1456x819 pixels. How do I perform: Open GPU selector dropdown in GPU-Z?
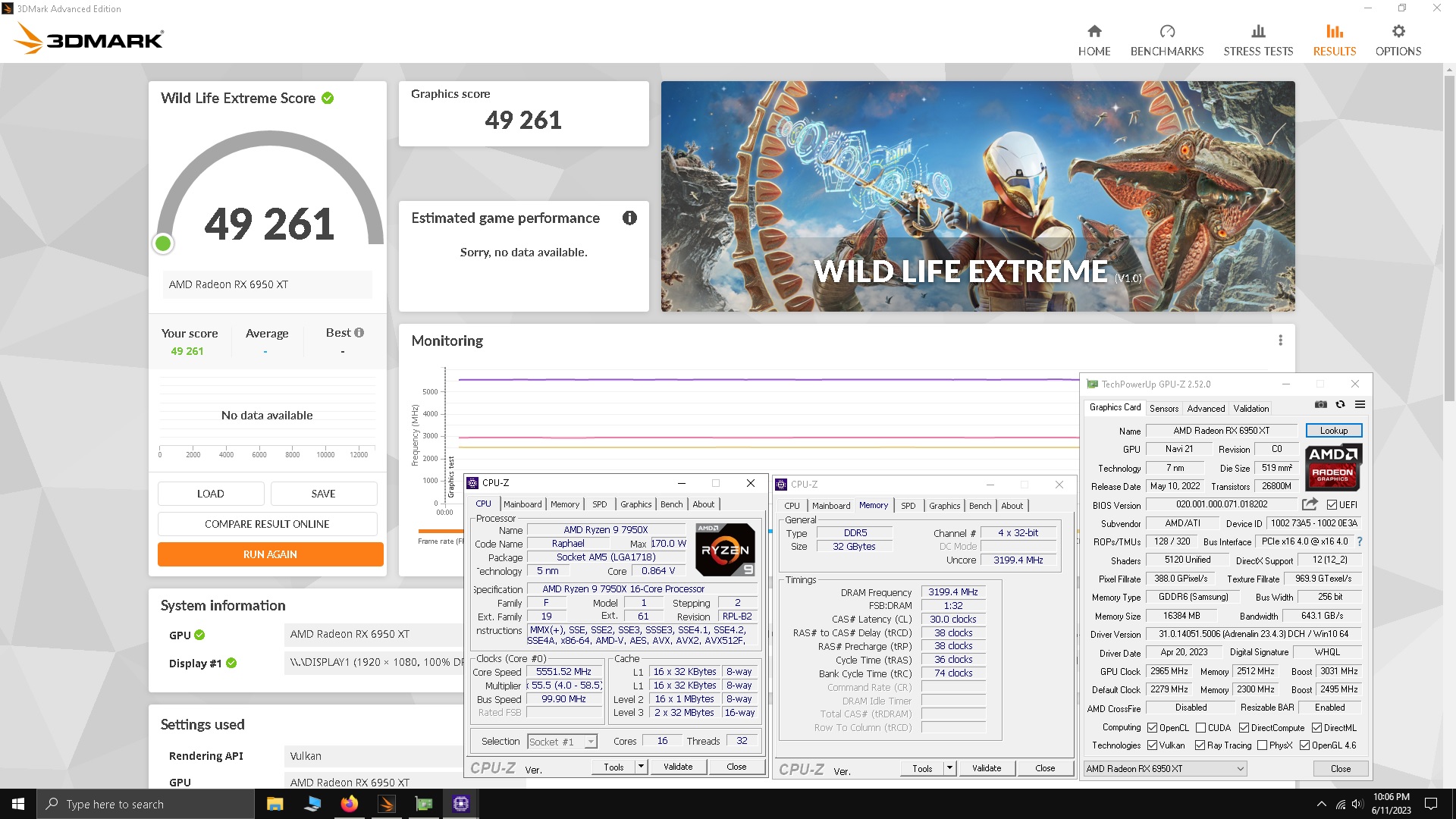pyautogui.click(x=1165, y=769)
